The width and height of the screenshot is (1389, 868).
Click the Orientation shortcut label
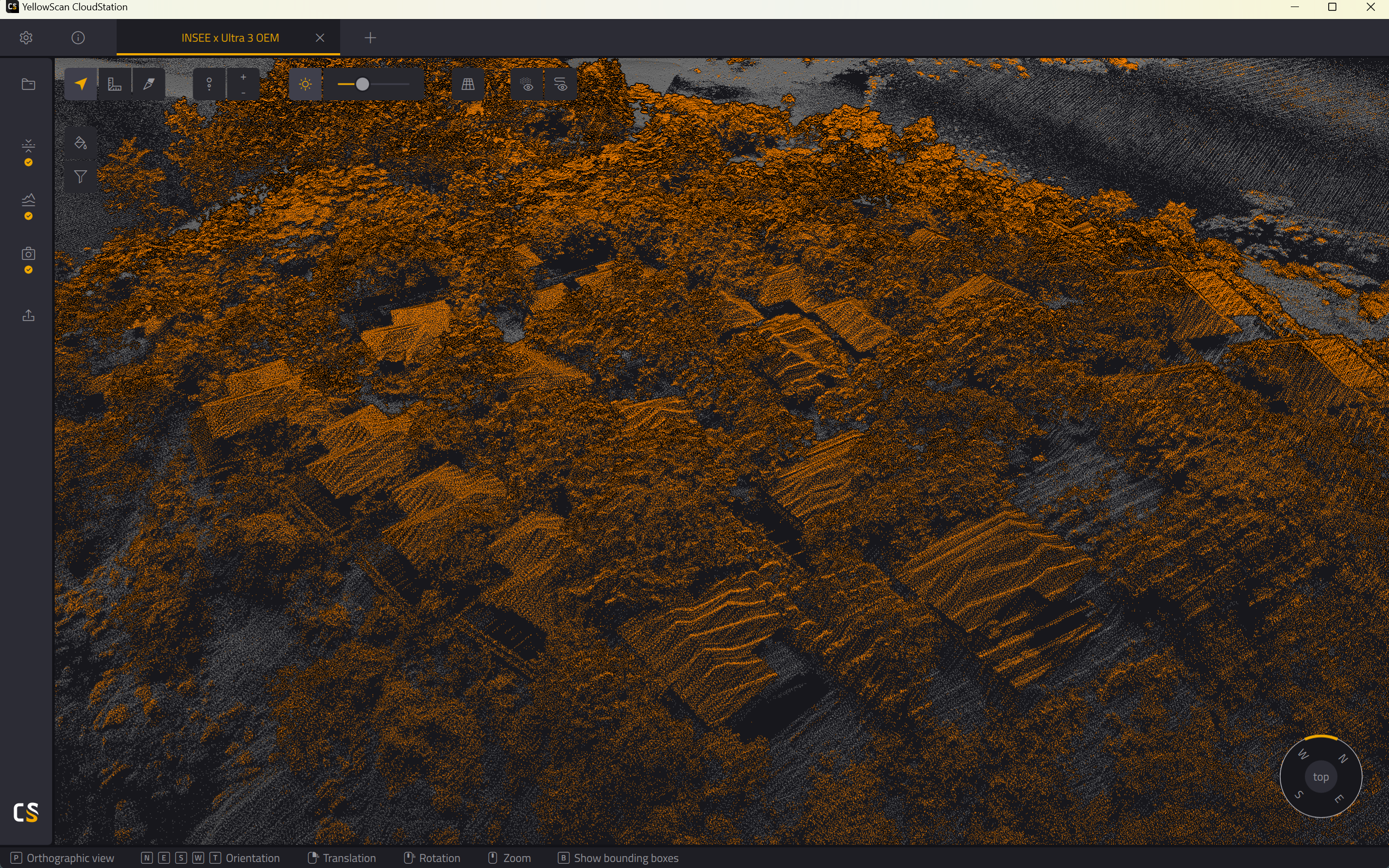point(252,858)
